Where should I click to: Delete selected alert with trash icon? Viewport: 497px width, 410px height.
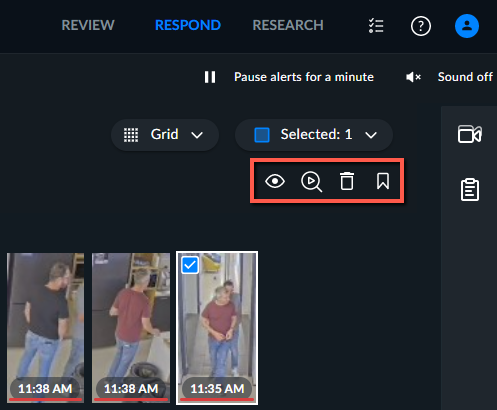(x=347, y=181)
